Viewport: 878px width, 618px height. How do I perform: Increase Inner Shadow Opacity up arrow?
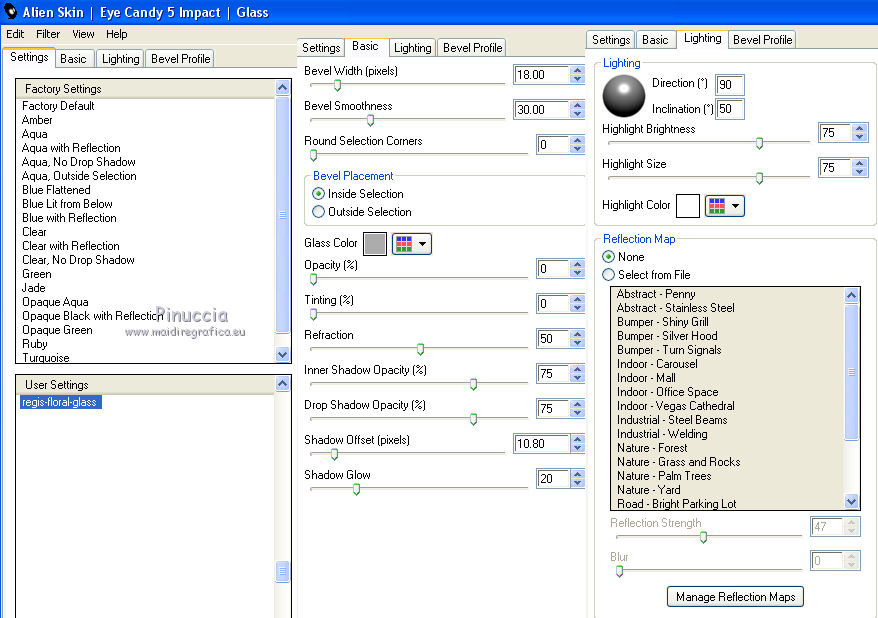click(x=577, y=369)
